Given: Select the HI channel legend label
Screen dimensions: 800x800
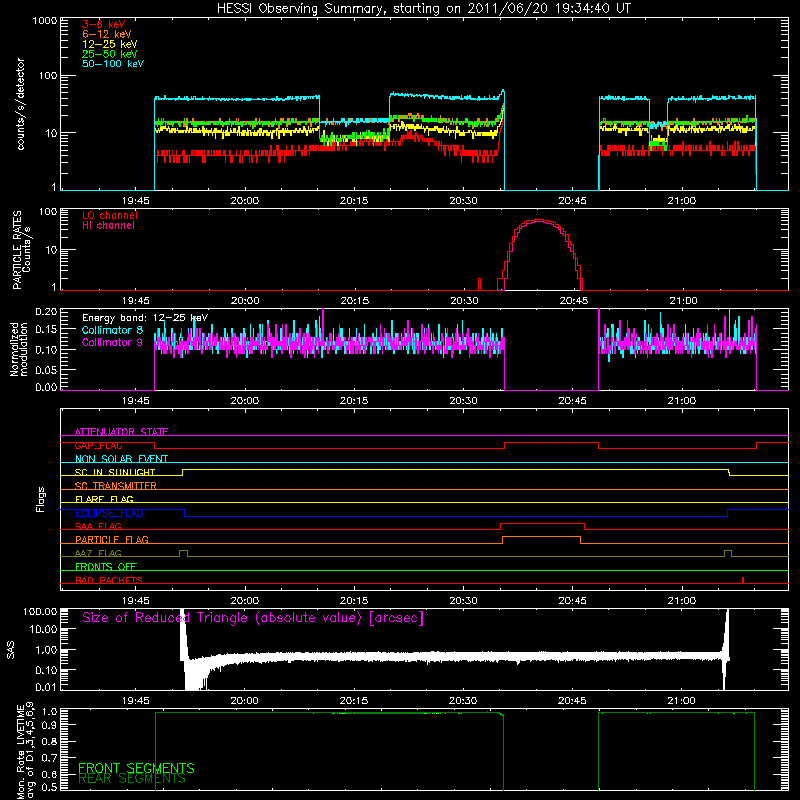Looking at the screenshot, I should pyautogui.click(x=108, y=226).
